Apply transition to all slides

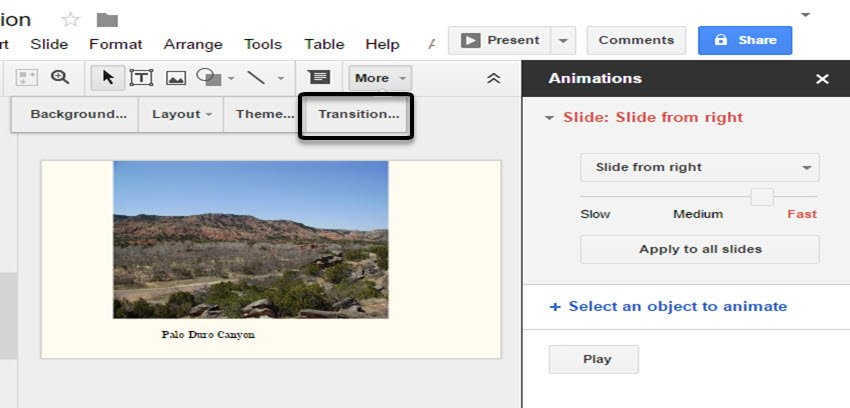[700, 249]
